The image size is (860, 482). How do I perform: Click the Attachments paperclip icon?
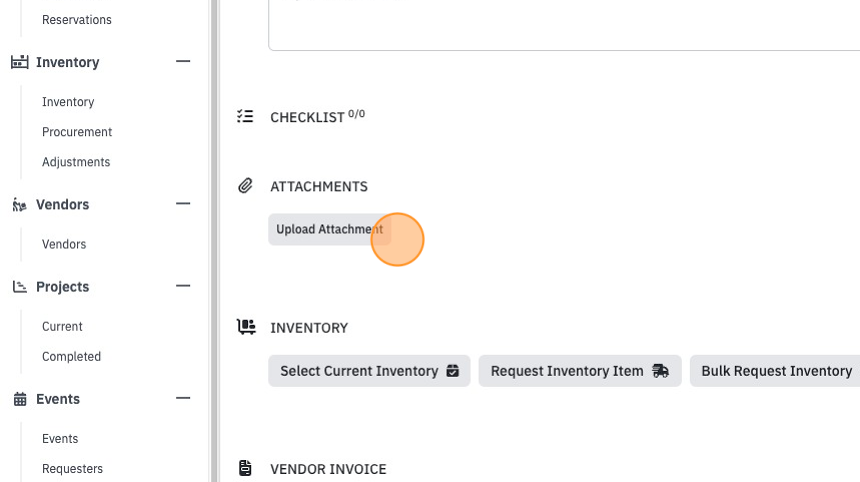245,186
